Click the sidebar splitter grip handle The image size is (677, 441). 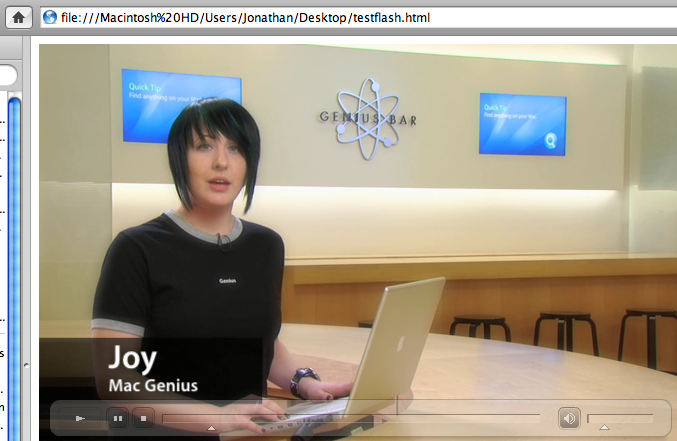pos(26,365)
